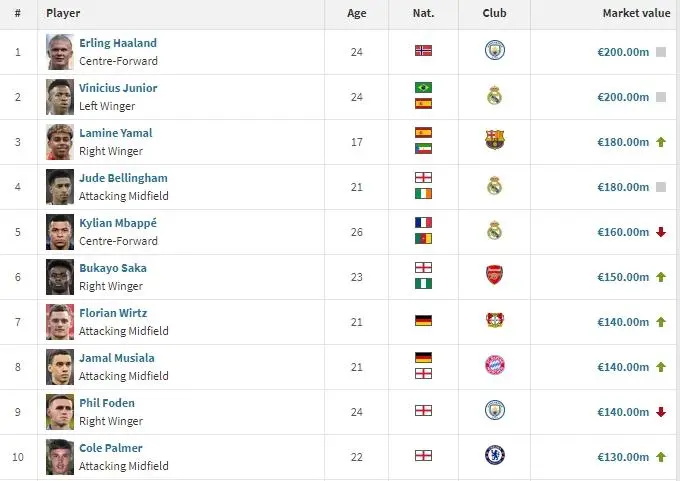
Task: Click the Norway flag in Haaland's row
Action: click(423, 51)
